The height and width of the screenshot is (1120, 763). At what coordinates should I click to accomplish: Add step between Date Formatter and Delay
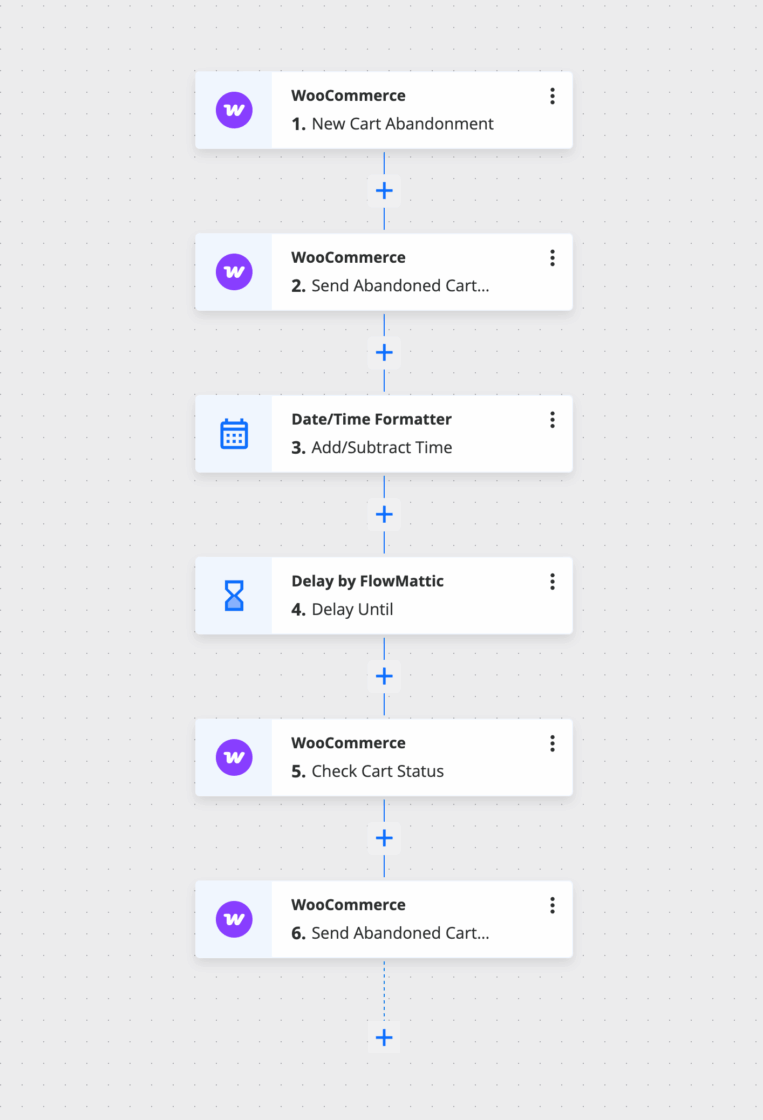tap(384, 515)
